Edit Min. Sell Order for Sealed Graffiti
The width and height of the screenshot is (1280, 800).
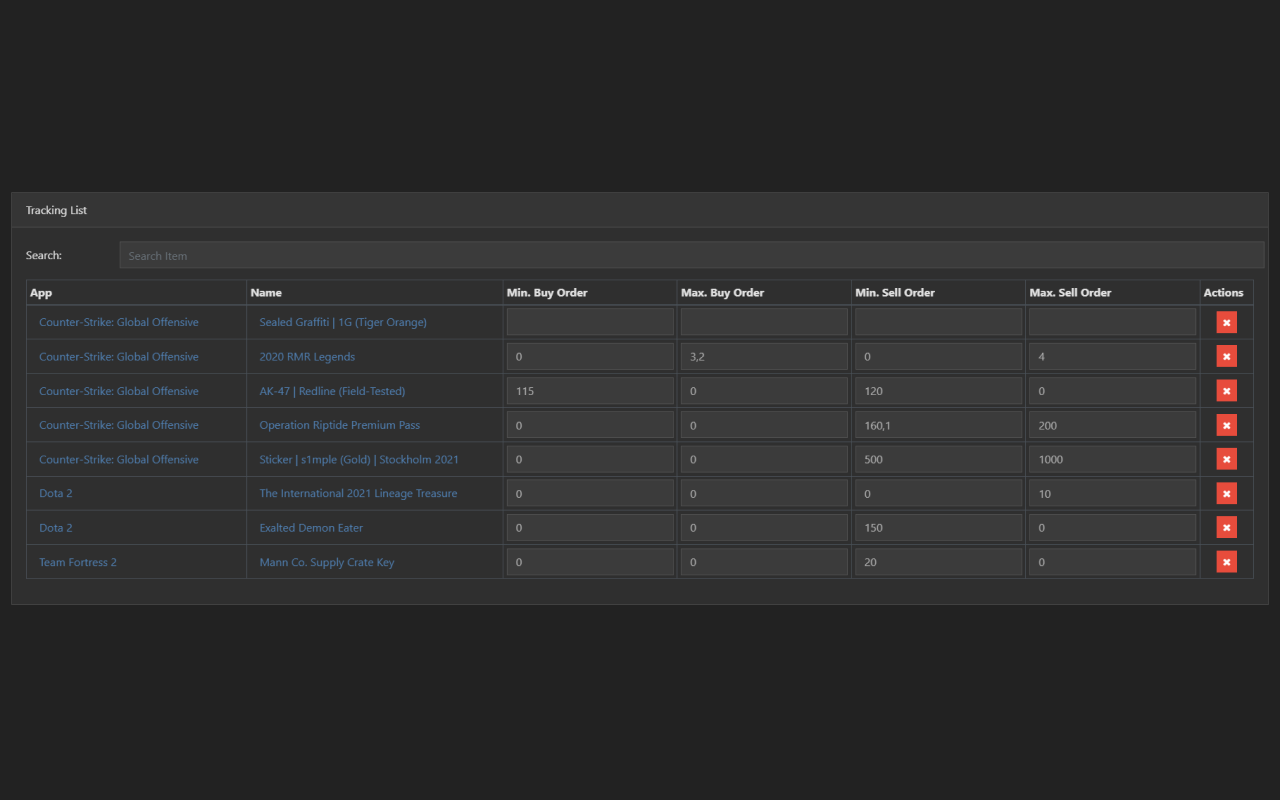(938, 322)
